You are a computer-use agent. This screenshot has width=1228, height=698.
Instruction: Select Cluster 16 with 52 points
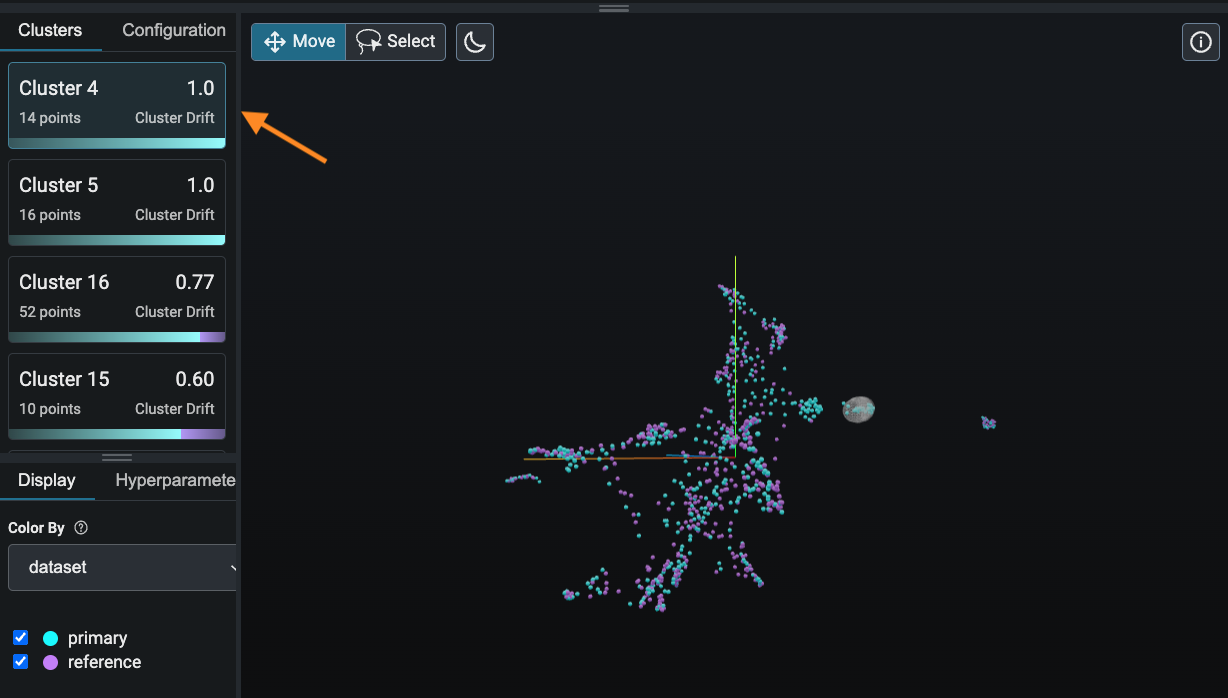click(x=117, y=297)
